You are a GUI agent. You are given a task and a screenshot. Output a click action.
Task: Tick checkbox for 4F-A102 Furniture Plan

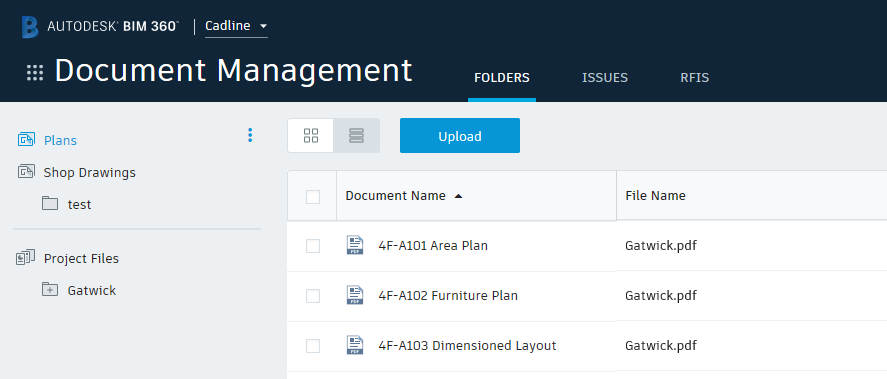[x=313, y=296]
